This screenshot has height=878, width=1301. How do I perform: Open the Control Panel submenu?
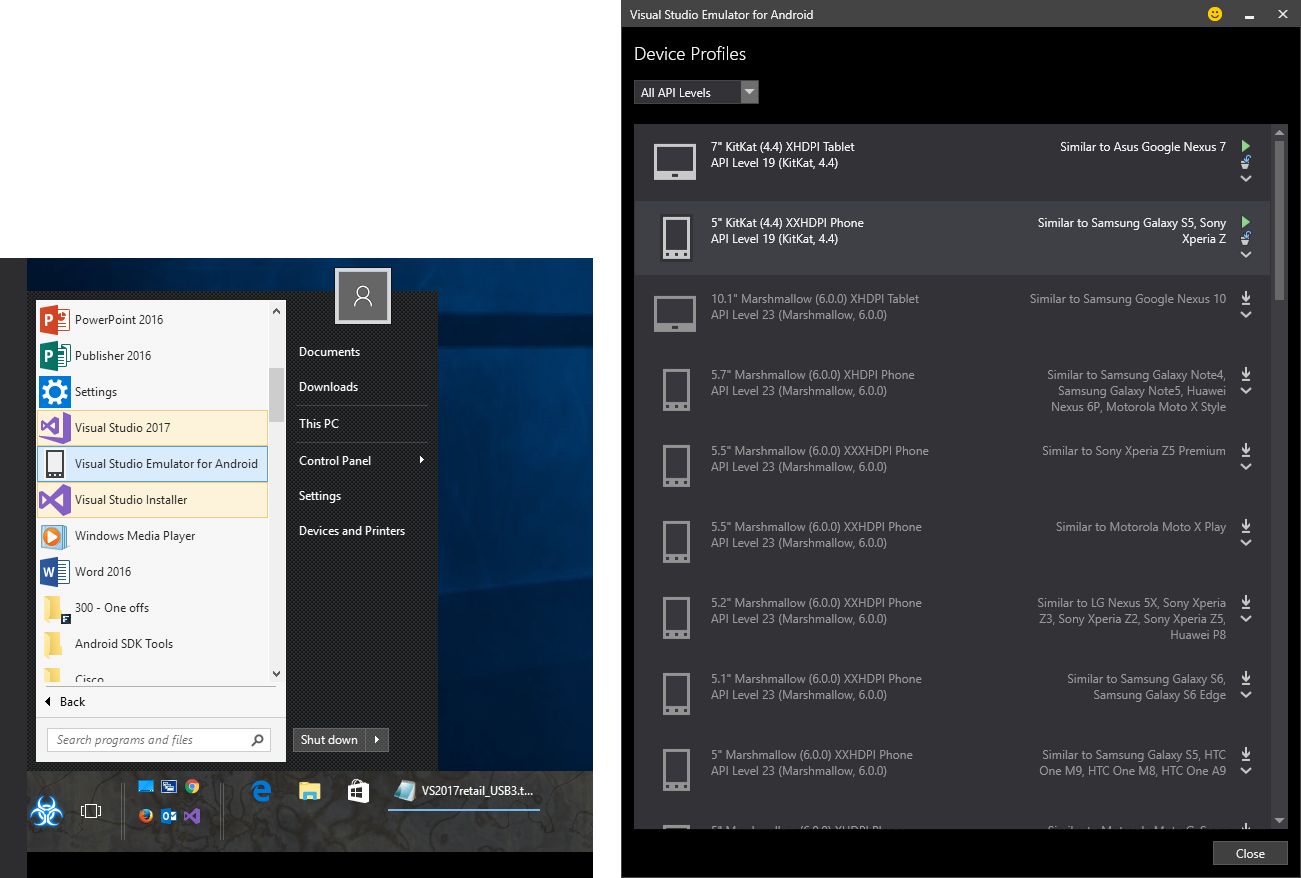(x=362, y=460)
